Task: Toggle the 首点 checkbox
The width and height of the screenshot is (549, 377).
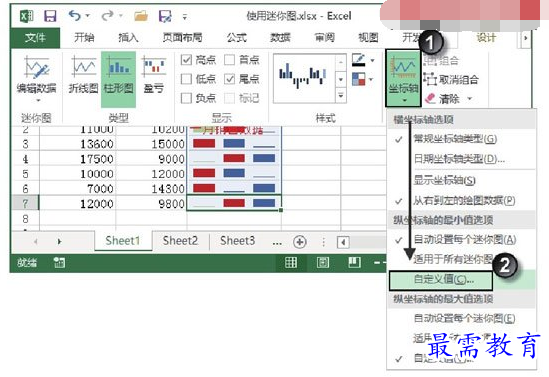Action: pyautogui.click(x=229, y=60)
